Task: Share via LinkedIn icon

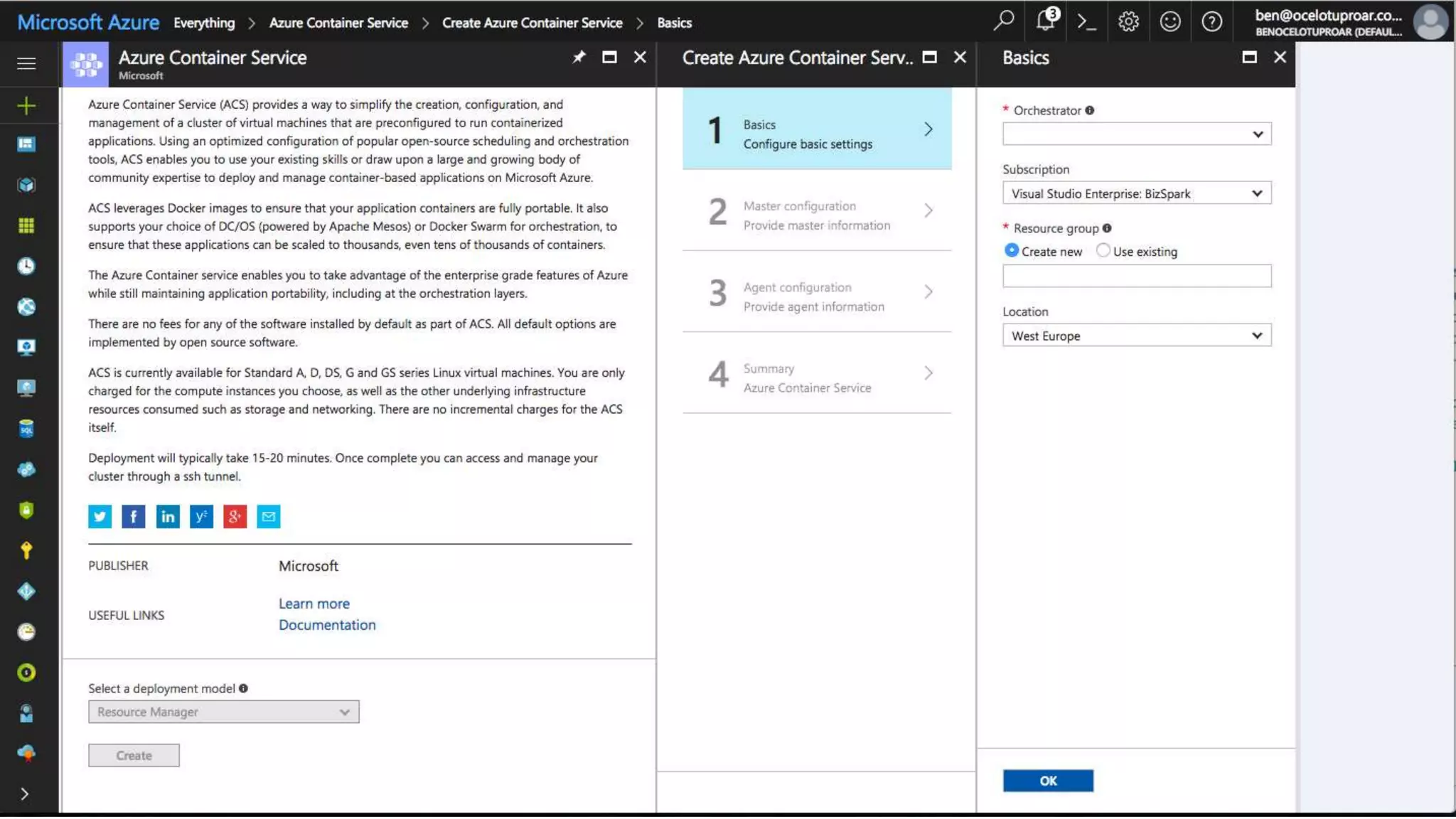Action: (168, 517)
